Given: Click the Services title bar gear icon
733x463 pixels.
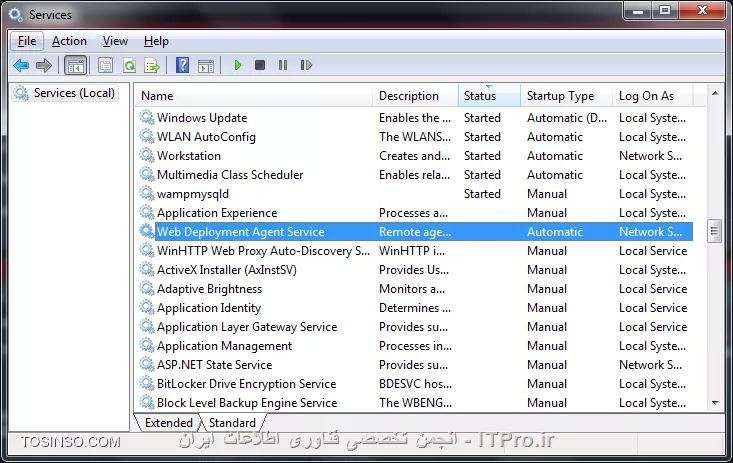Looking at the screenshot, I should [x=15, y=14].
